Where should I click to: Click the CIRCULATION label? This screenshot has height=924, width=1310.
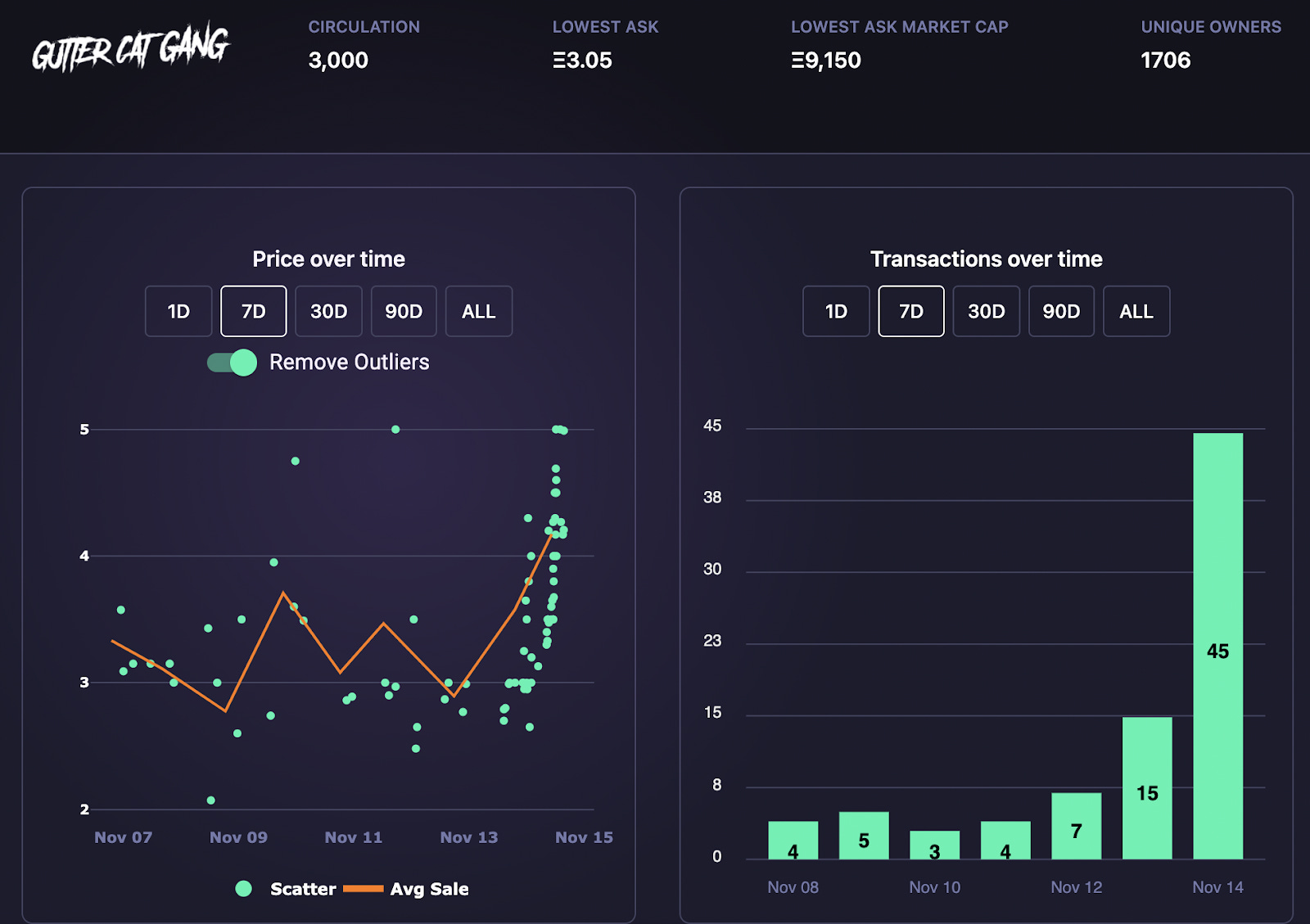pos(364,27)
